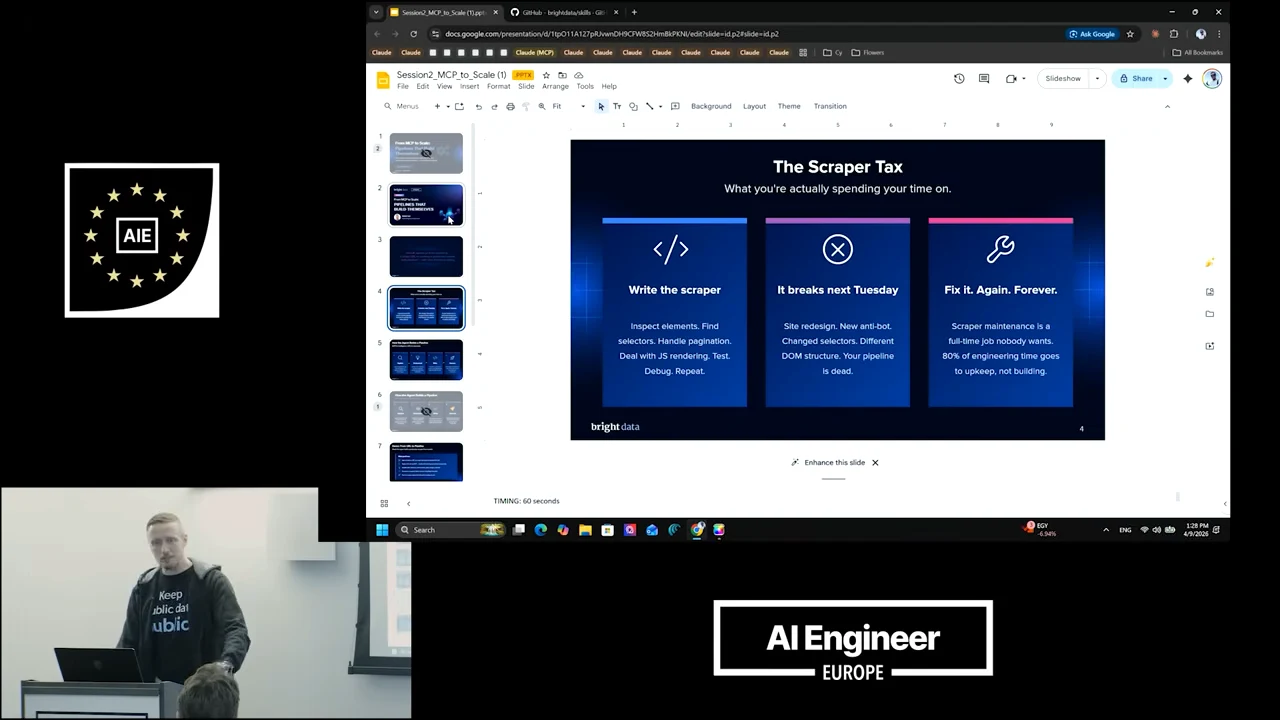
Task: Collapse the toolbar with chevron arrow
Action: pyautogui.click(x=1167, y=106)
